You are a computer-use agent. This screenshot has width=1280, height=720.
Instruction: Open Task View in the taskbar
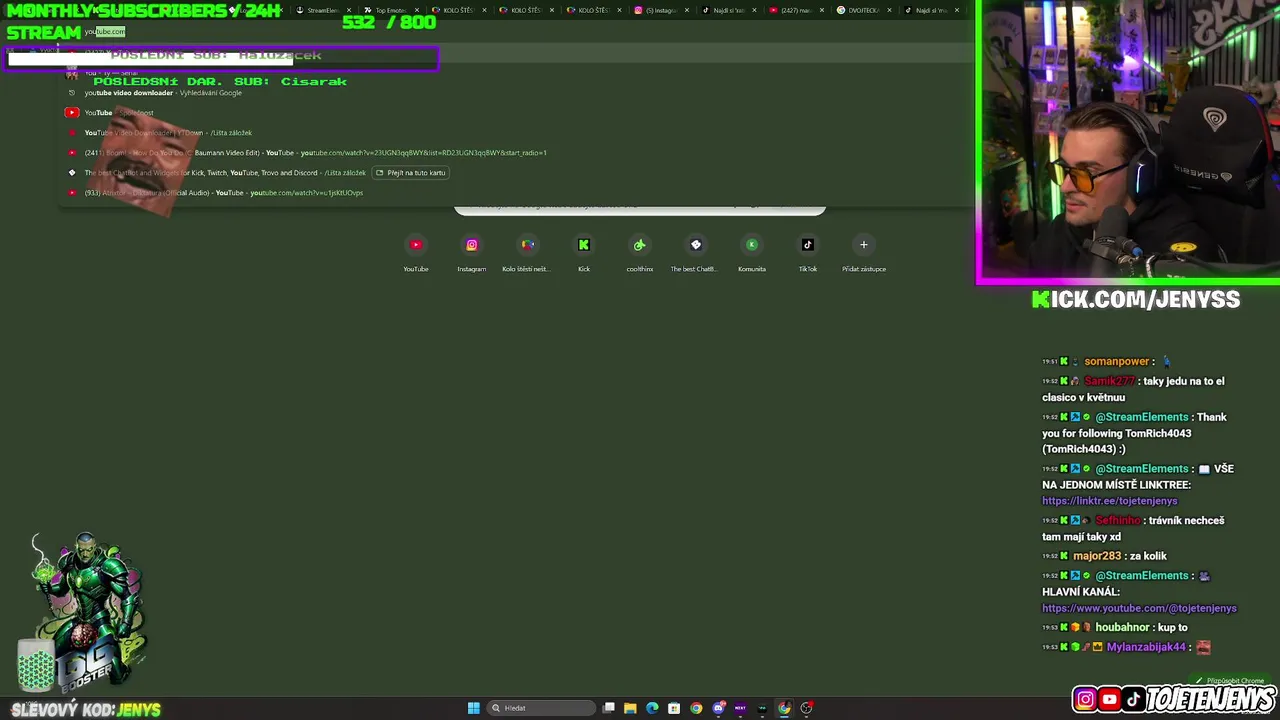click(x=609, y=708)
